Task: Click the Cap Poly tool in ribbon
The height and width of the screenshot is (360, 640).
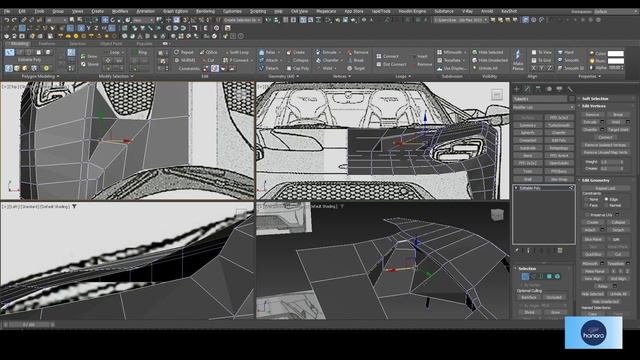Action: coord(298,68)
